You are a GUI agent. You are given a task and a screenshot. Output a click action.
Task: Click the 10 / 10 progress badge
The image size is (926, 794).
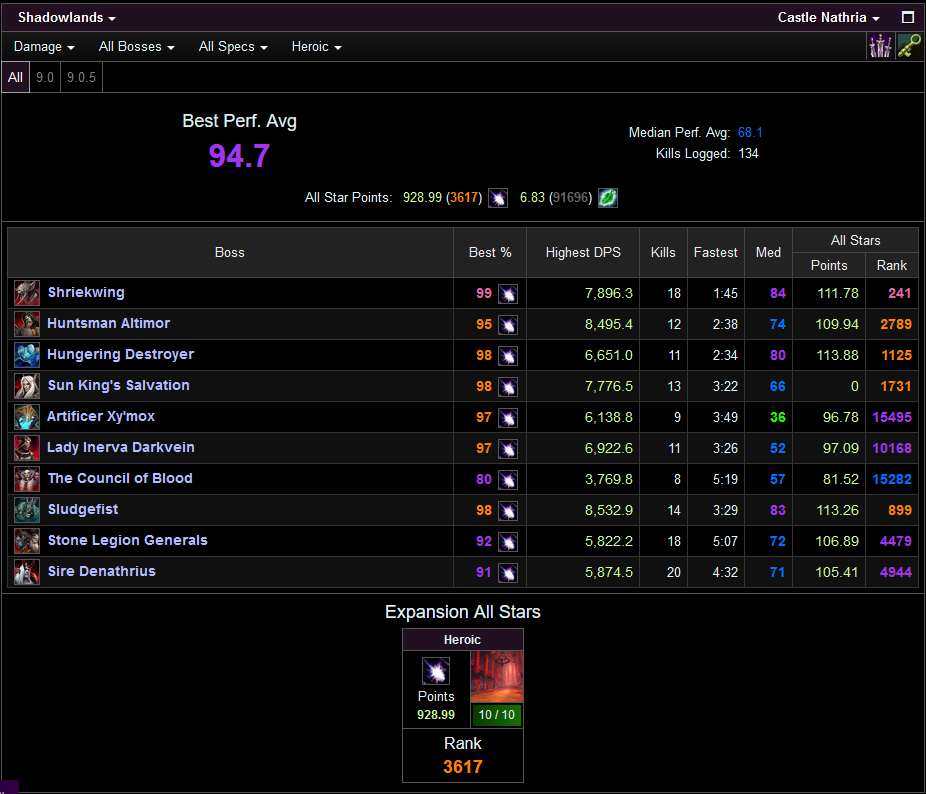pyautogui.click(x=497, y=715)
